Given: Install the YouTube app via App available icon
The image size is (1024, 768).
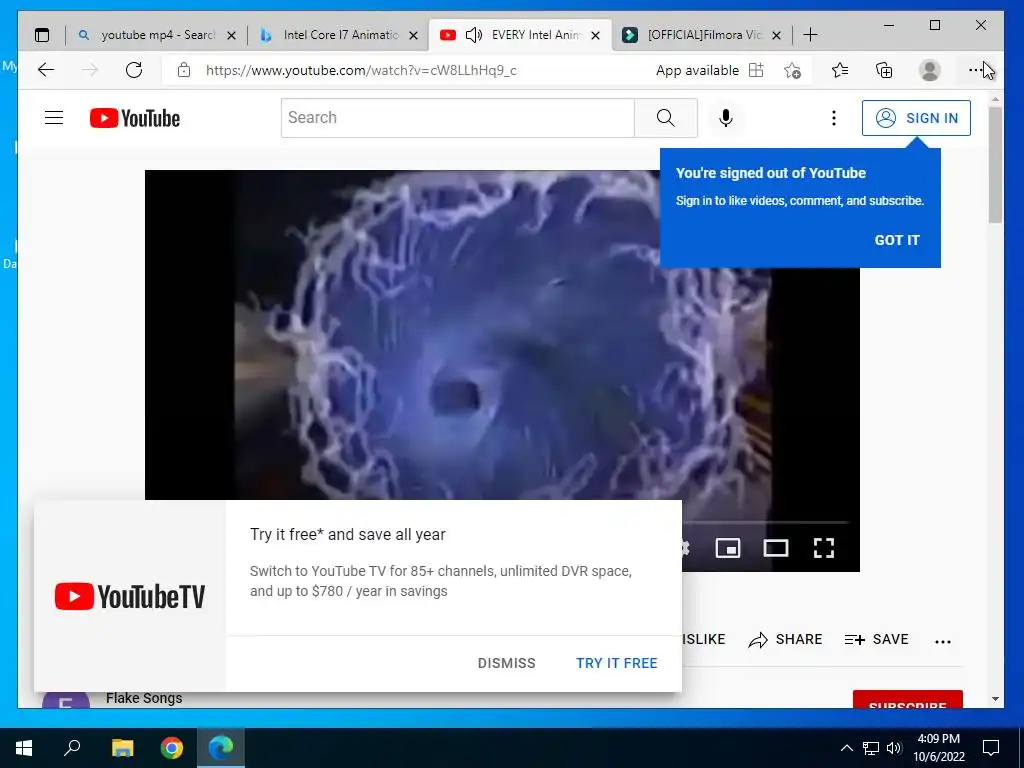Looking at the screenshot, I should [x=756, y=70].
